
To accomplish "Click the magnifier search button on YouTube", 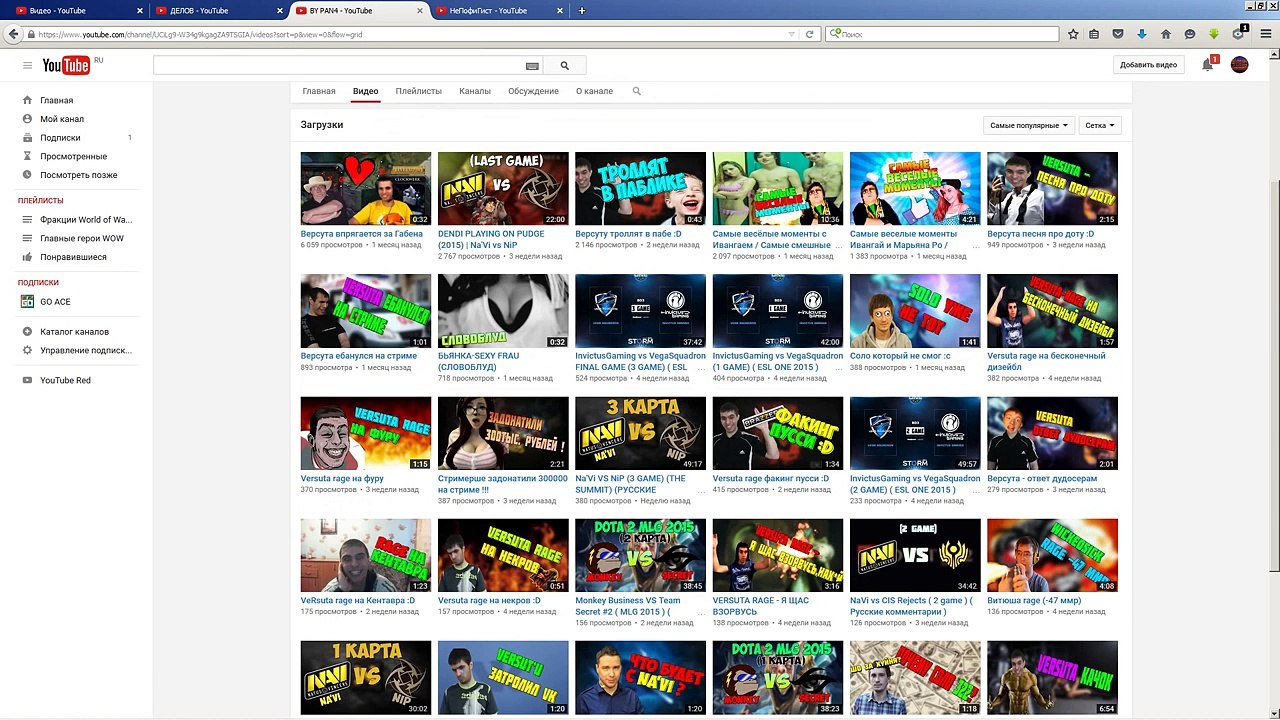I will (564, 65).
